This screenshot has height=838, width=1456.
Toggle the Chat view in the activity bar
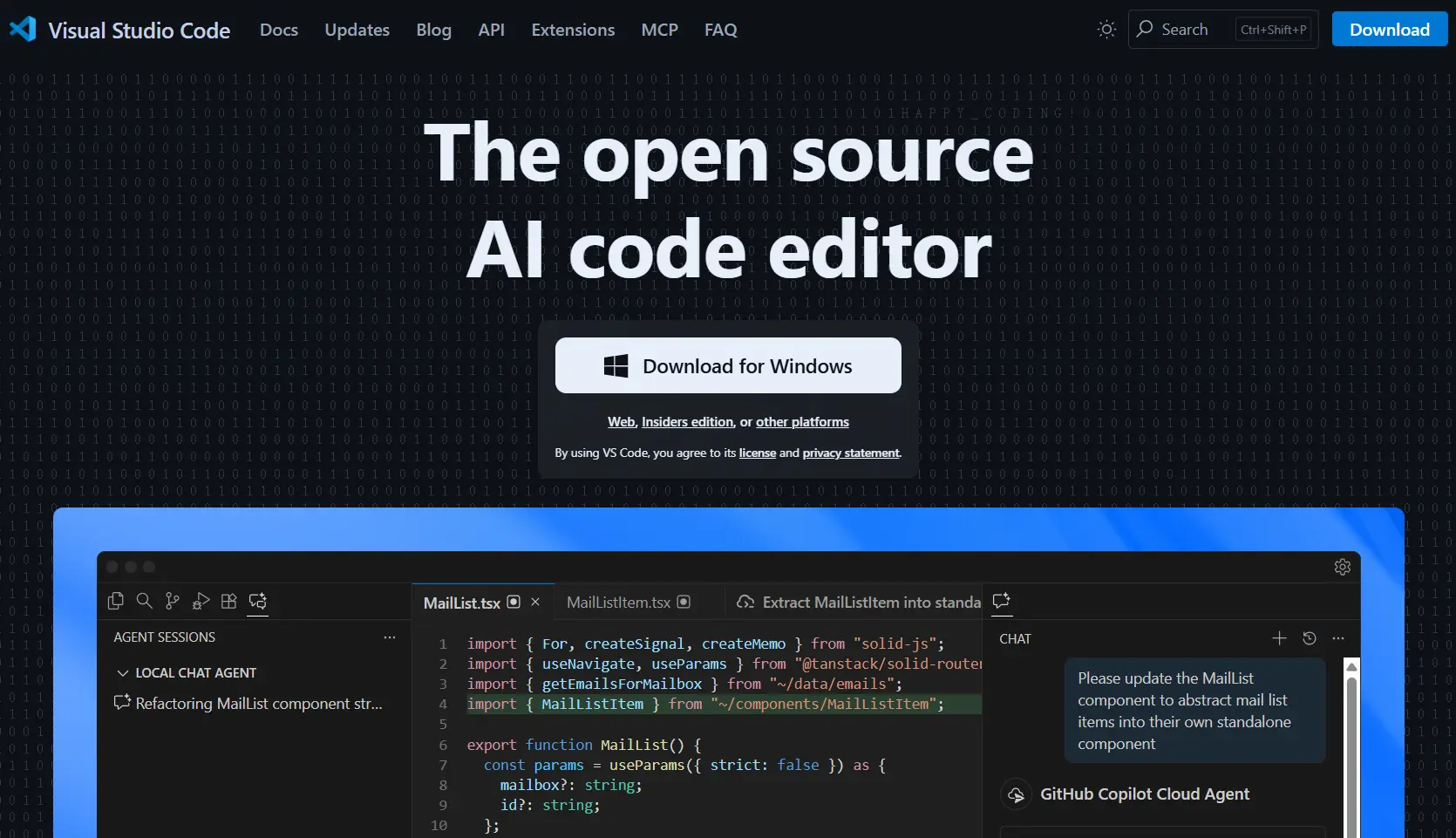[x=258, y=601]
